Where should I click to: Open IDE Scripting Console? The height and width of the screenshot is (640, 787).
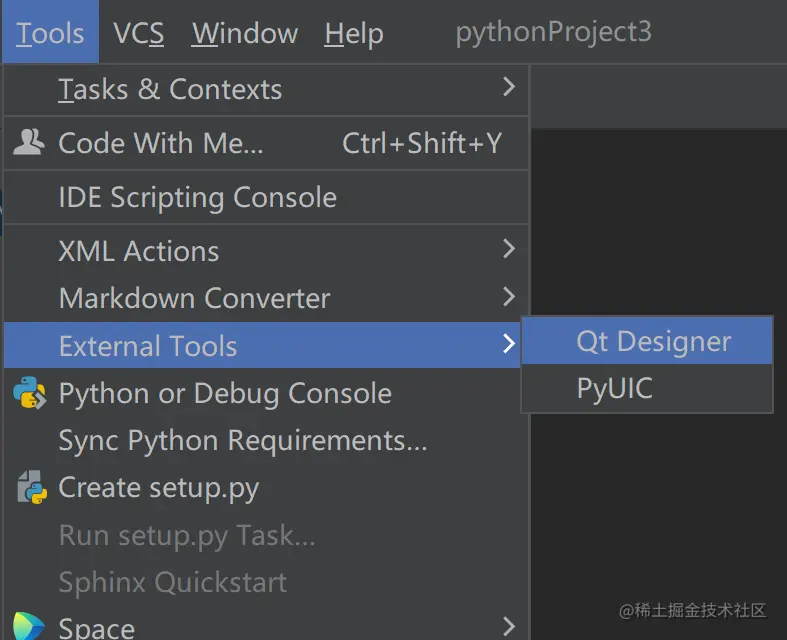(197, 197)
